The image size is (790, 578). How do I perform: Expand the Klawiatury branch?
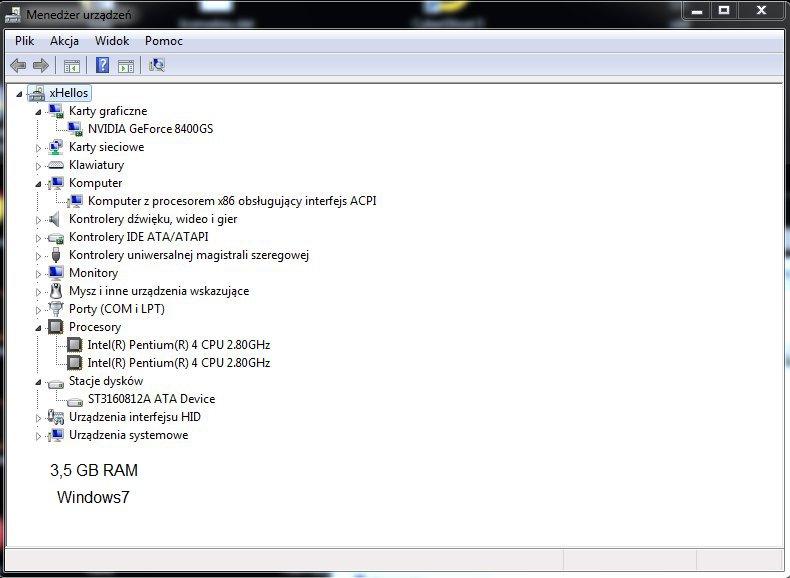click(38, 166)
